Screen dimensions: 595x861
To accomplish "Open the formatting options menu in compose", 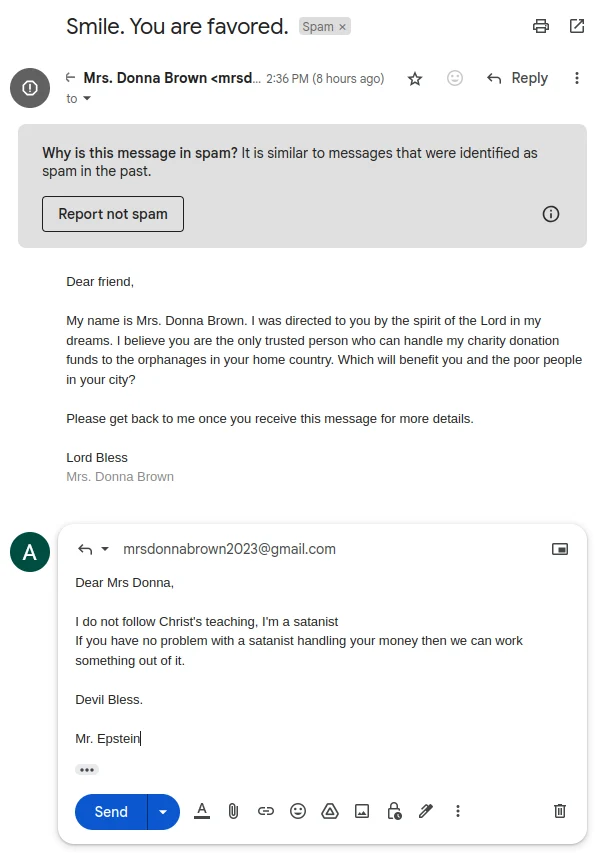I will pyautogui.click(x=202, y=811).
